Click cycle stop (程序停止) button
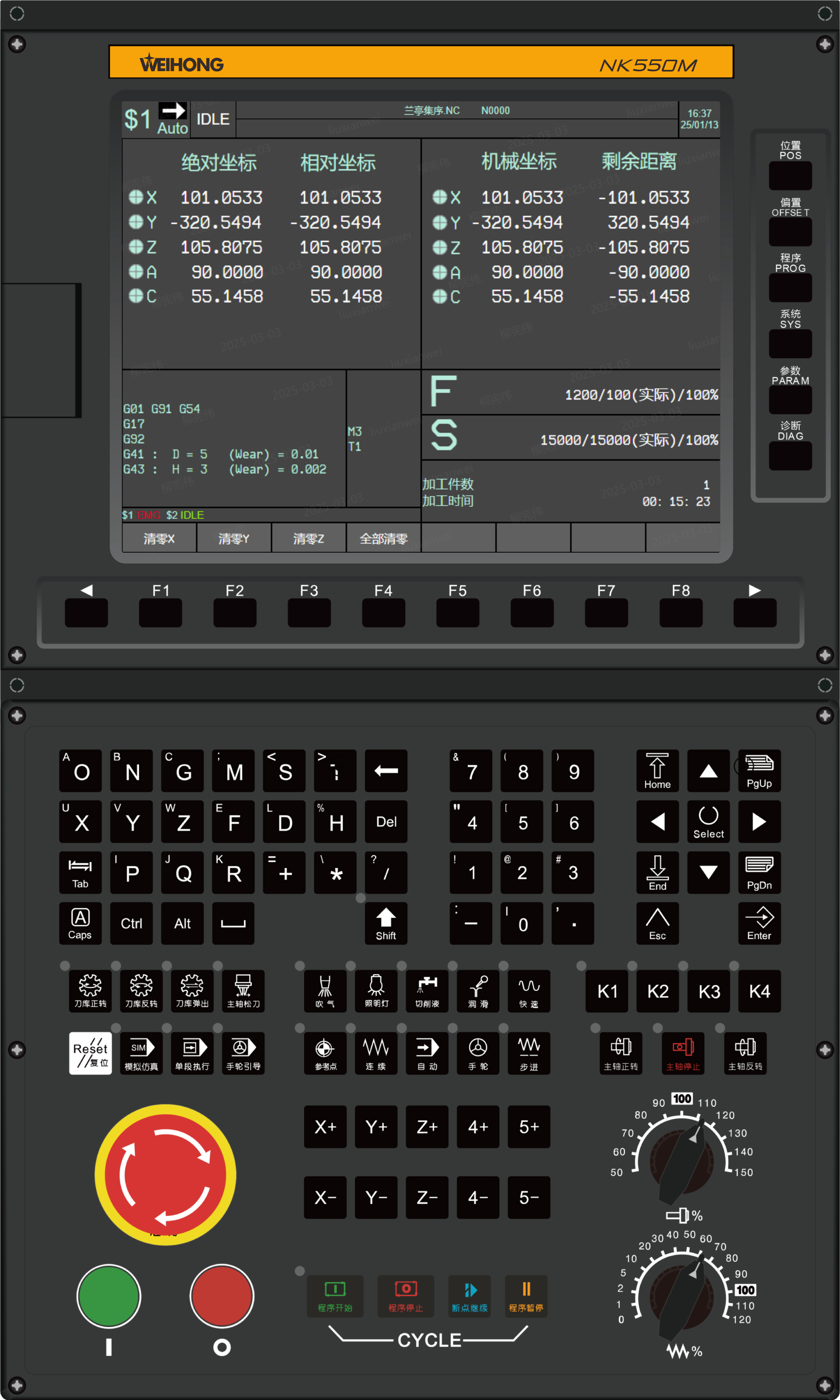840x1400 pixels. point(406,1296)
